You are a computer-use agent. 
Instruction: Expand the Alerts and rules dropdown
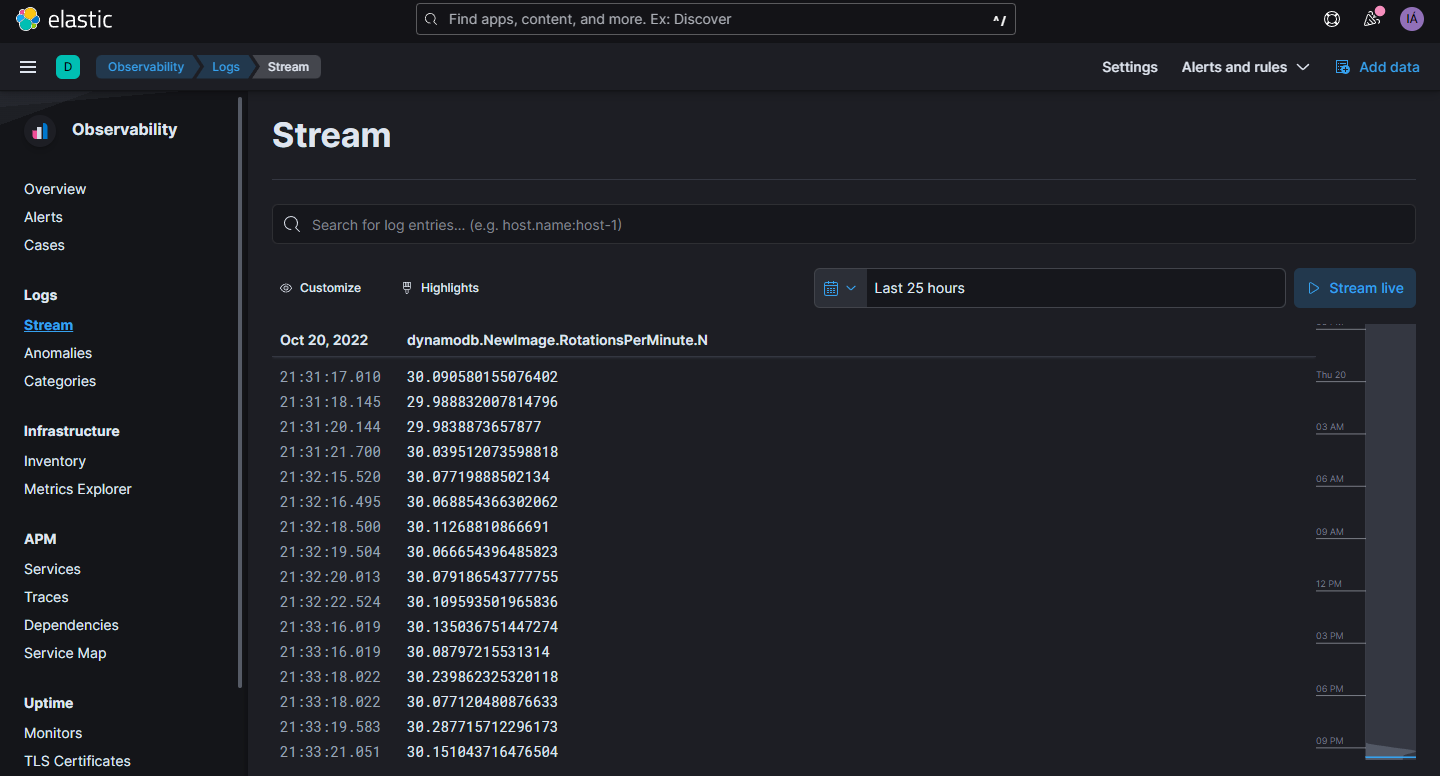coord(1246,67)
